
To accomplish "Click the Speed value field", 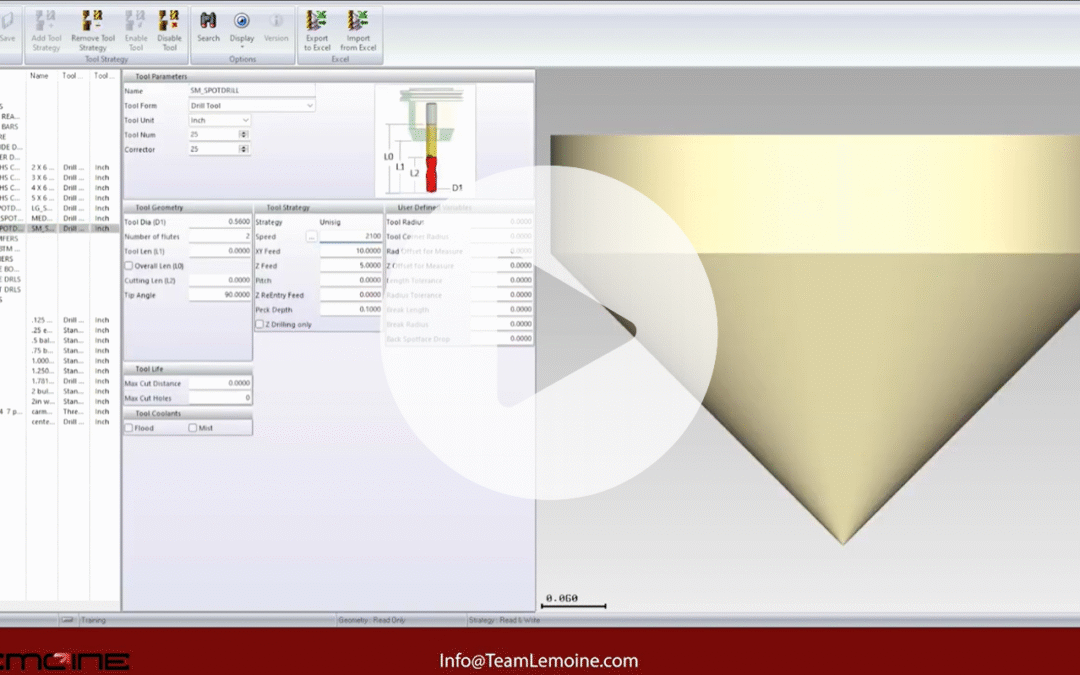I will 351,236.
